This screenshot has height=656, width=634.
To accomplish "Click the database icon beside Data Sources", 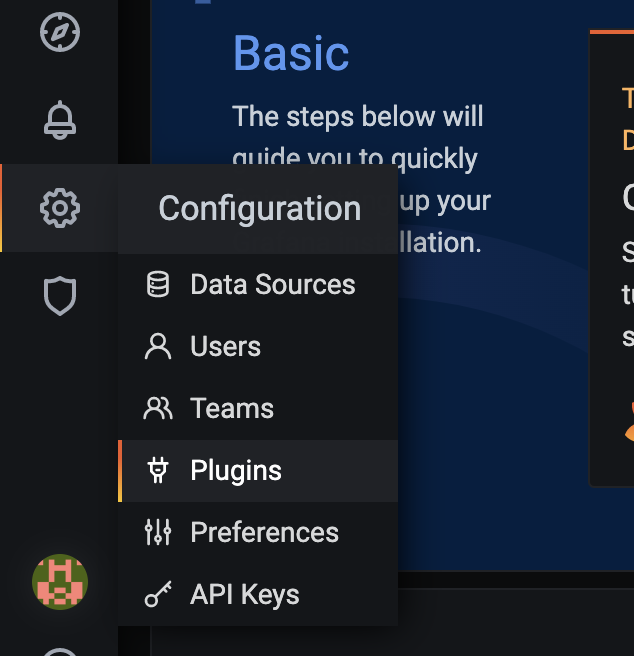I will tap(158, 285).
